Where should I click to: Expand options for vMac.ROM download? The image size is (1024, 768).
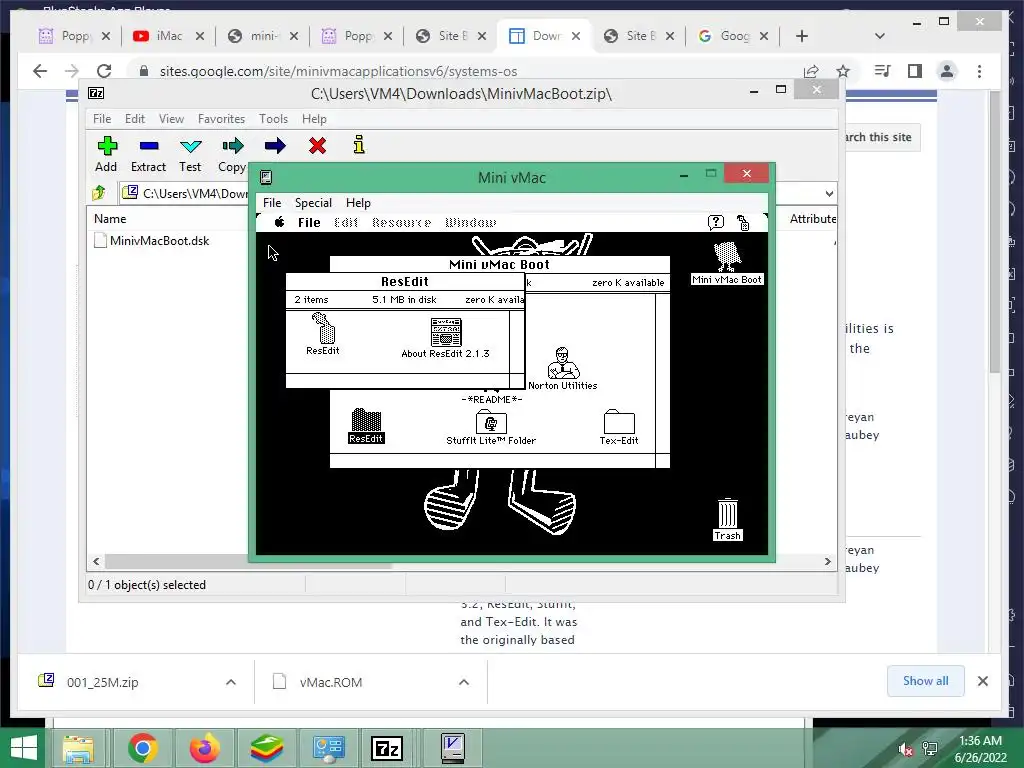click(x=464, y=682)
